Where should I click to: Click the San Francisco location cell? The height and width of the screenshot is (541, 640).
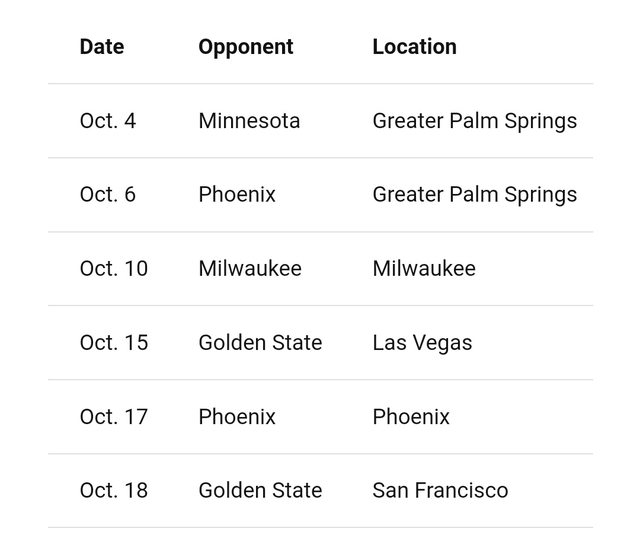(440, 491)
